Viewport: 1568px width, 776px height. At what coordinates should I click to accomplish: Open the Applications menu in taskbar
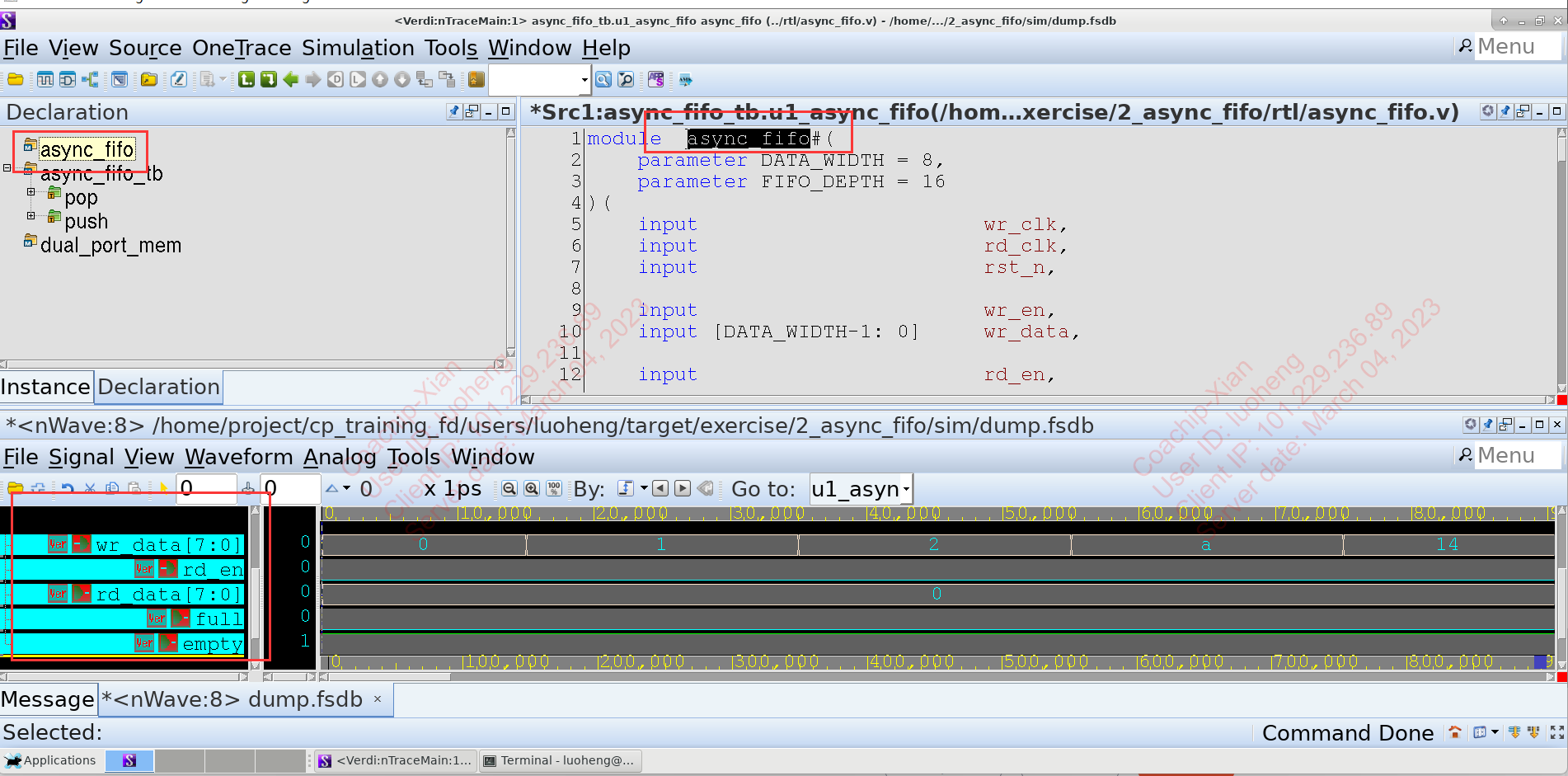click(x=51, y=760)
